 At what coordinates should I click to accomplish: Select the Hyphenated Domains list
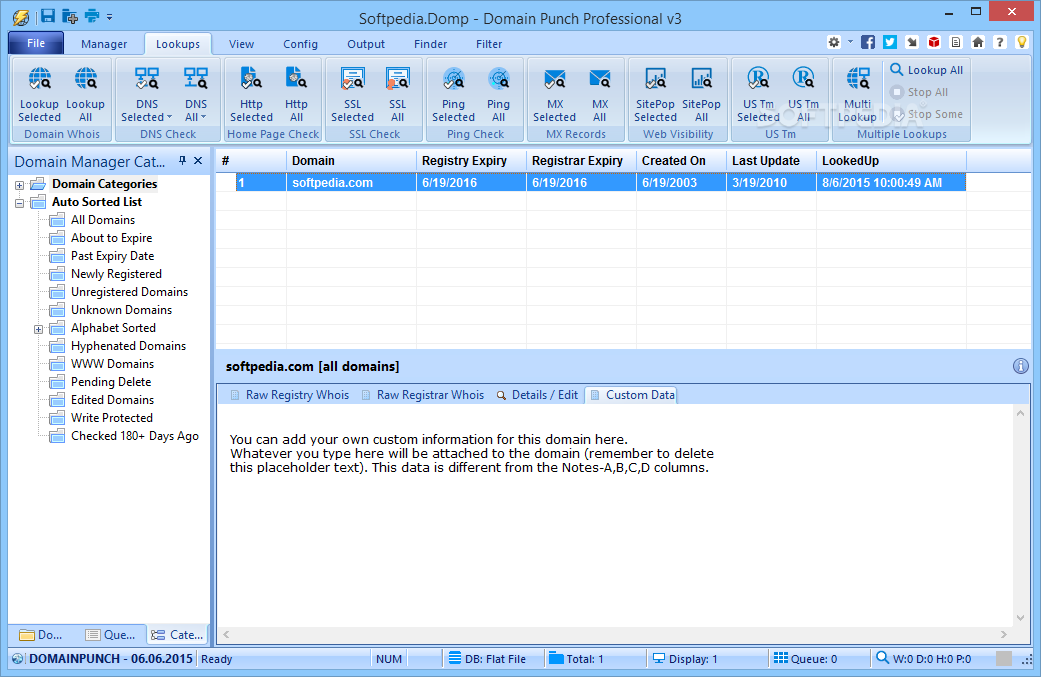(x=128, y=346)
